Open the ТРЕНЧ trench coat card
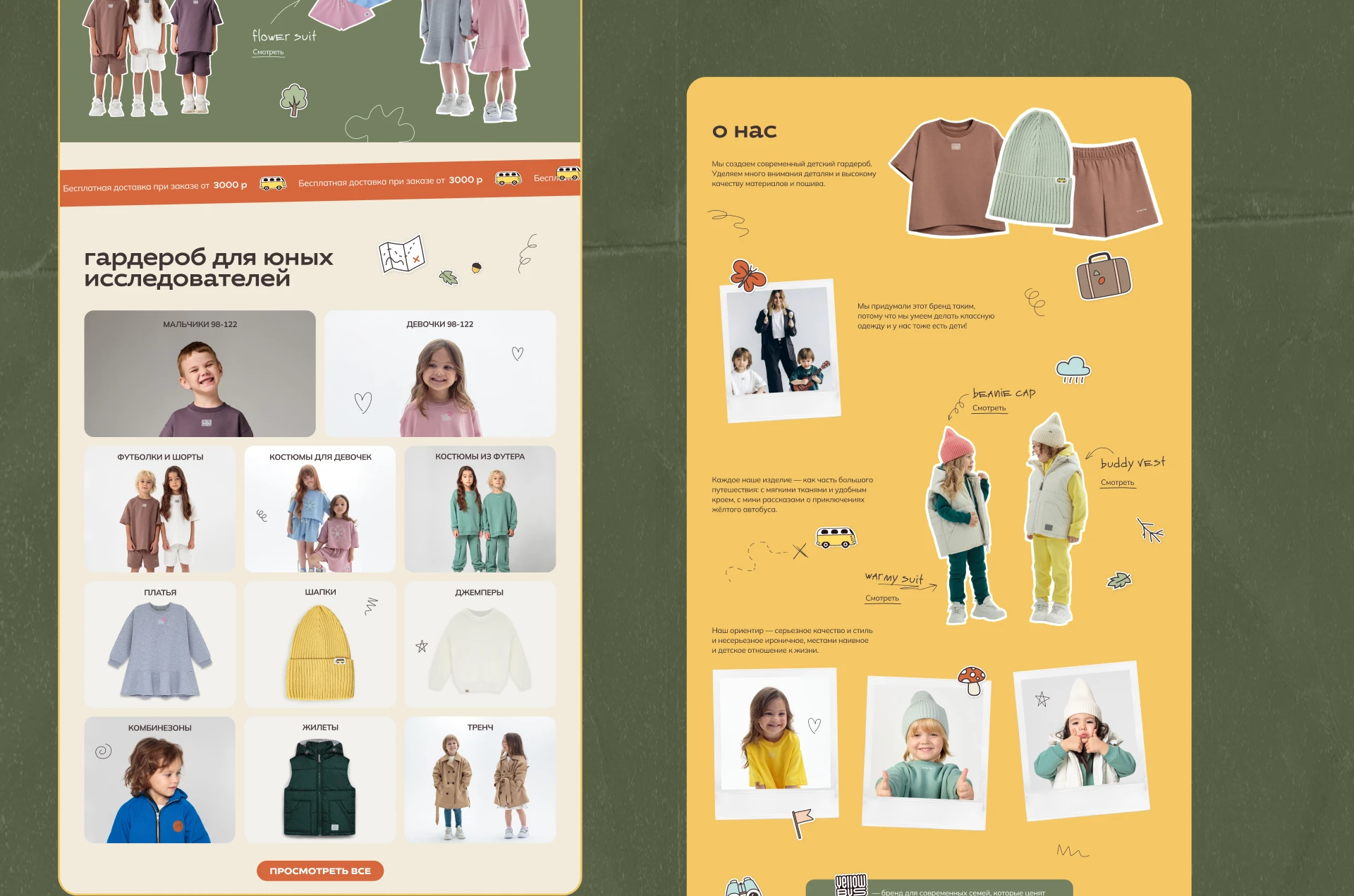The width and height of the screenshot is (1354, 896). click(480, 780)
